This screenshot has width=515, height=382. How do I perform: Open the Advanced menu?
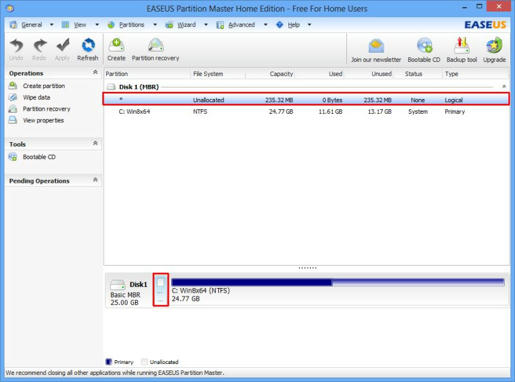[x=241, y=25]
